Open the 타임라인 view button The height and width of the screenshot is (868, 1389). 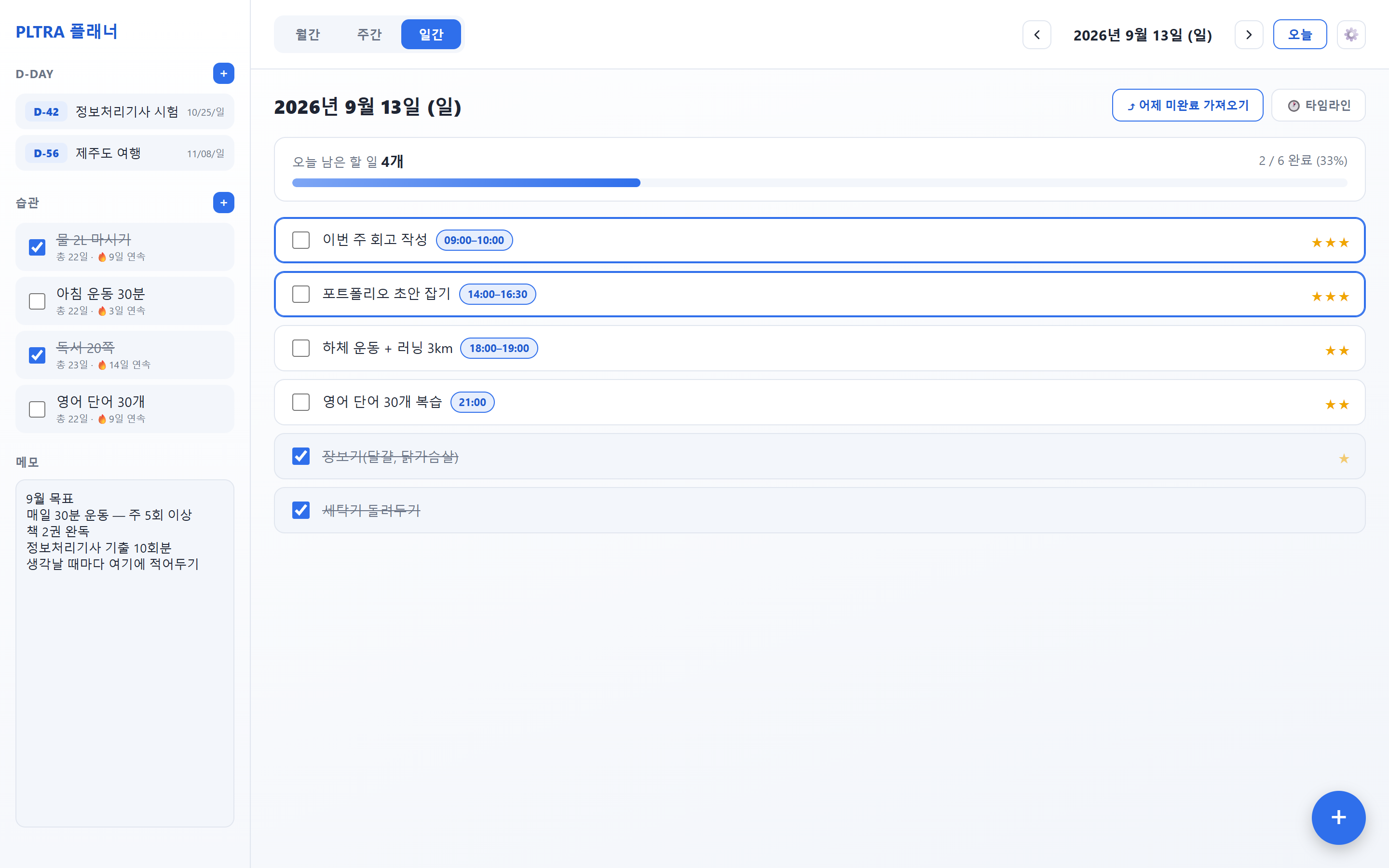1318,105
